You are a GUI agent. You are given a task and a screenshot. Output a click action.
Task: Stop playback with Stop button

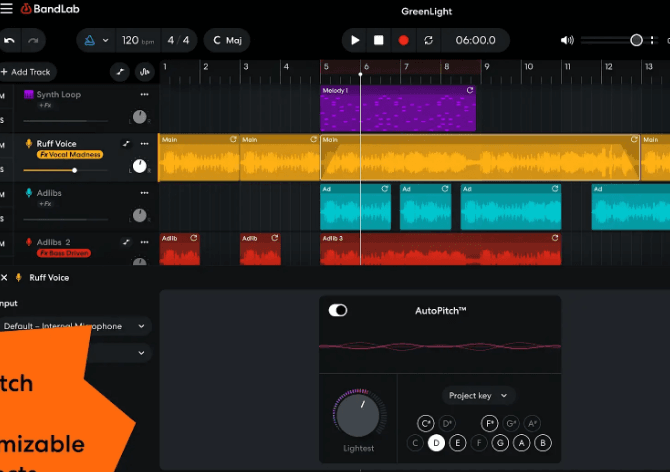379,40
